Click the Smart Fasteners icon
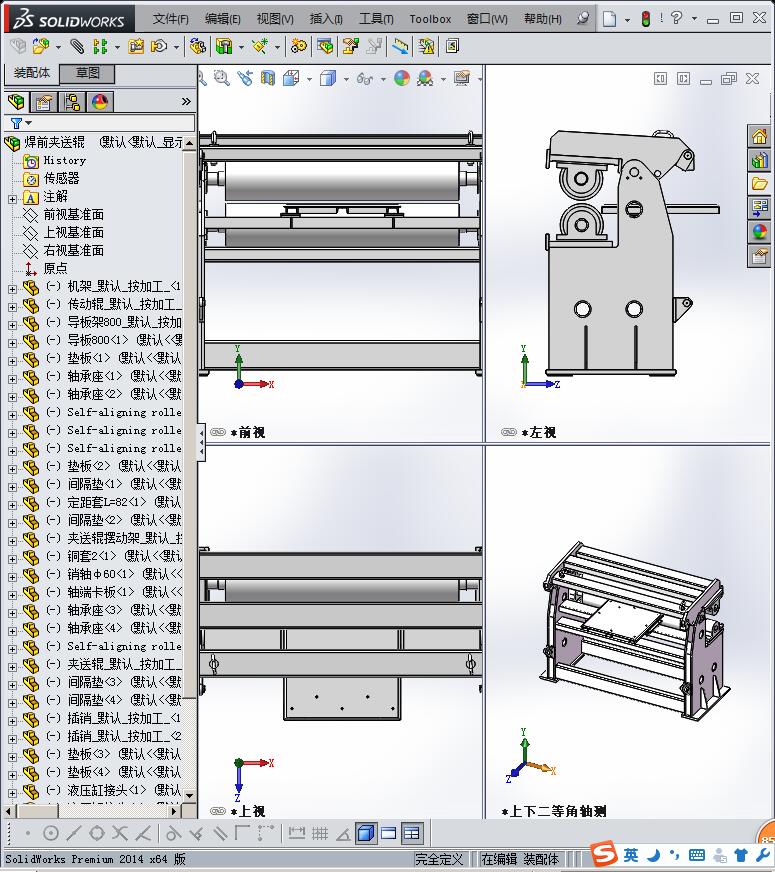The height and width of the screenshot is (872, 775). pos(136,46)
